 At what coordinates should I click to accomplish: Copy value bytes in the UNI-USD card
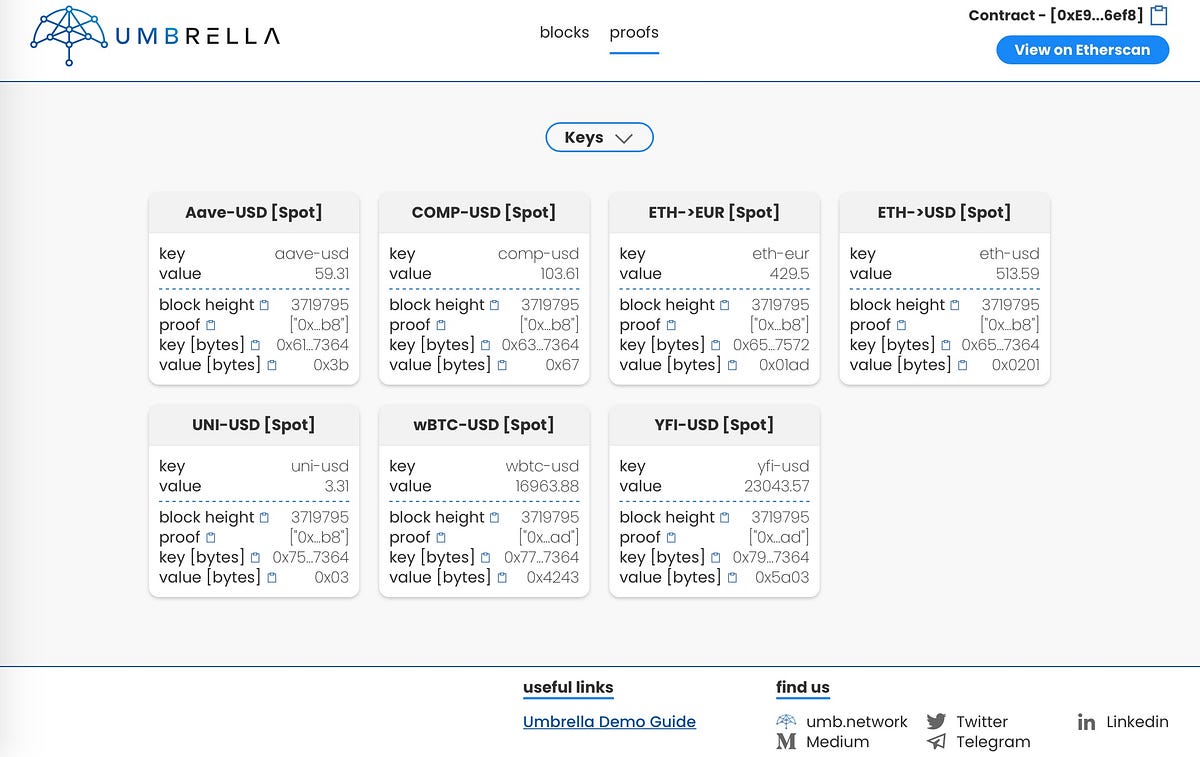272,577
